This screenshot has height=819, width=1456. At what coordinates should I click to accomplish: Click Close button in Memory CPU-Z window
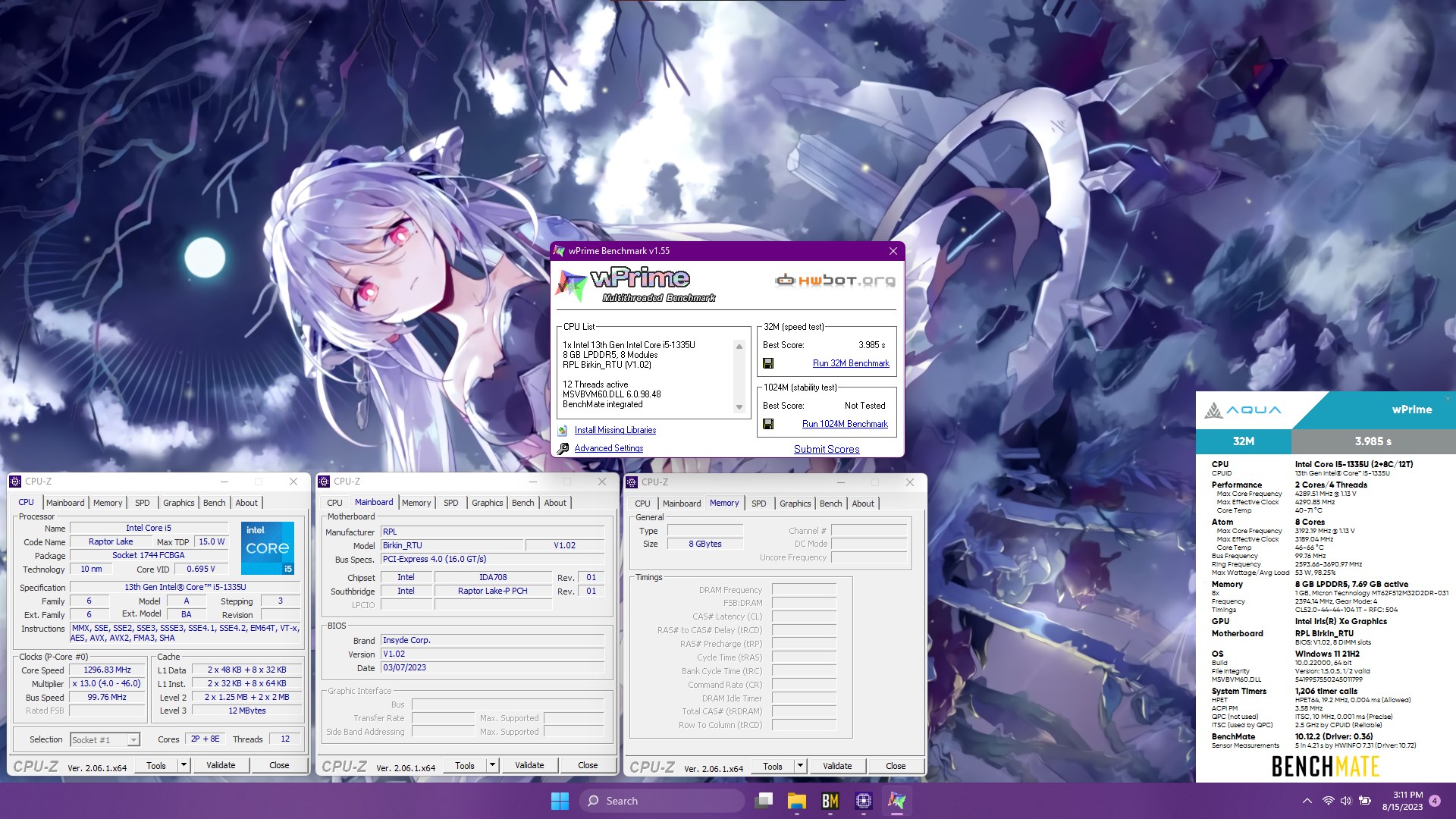tap(896, 766)
